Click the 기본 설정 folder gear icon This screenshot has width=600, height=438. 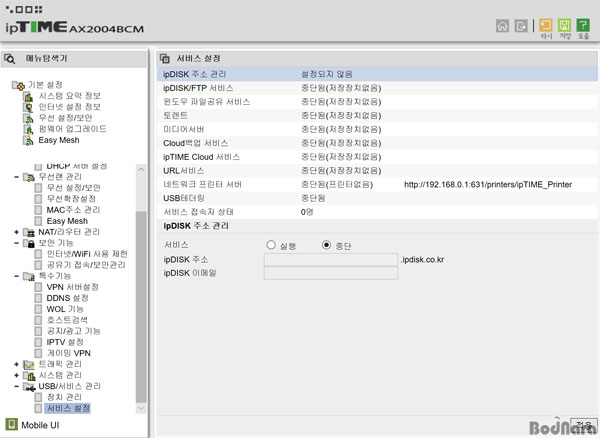[18, 85]
